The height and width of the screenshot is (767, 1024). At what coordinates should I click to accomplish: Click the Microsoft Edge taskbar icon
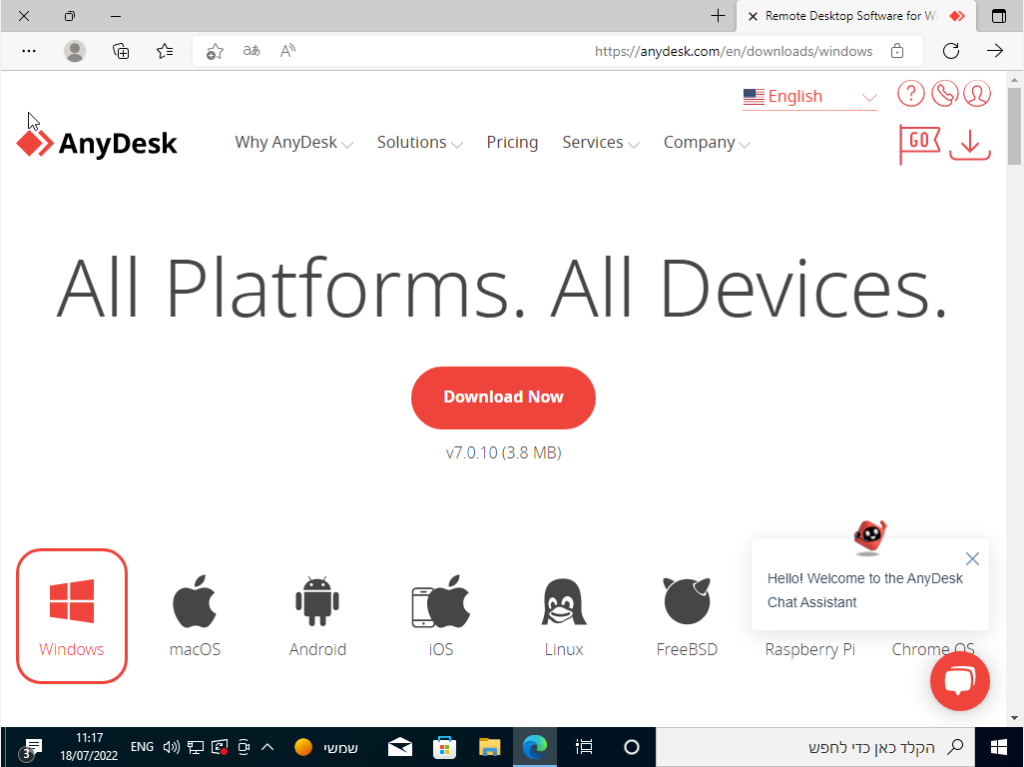pyautogui.click(x=535, y=747)
